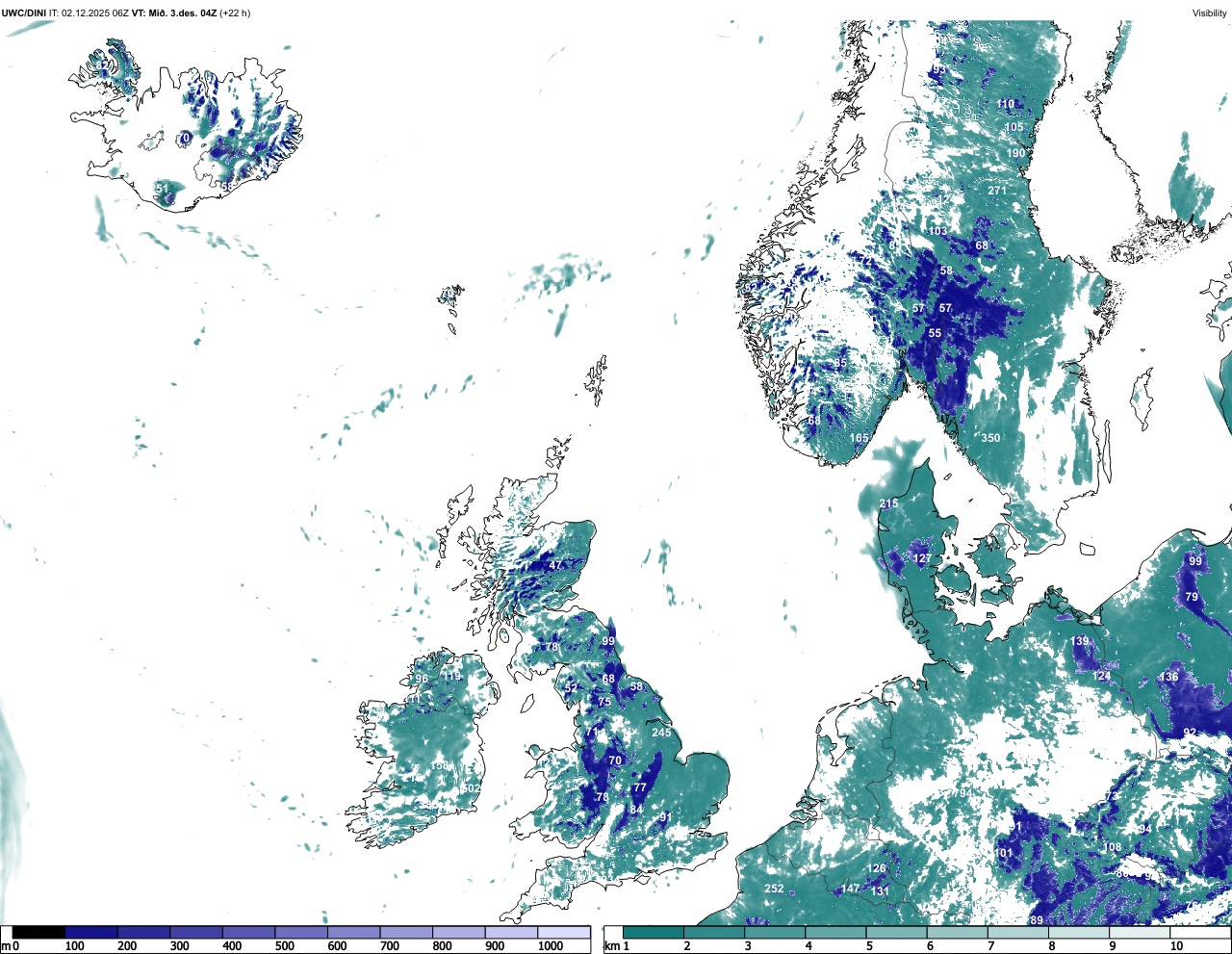Click the '245' value in eastern England
Screen dimensions: 1232x954
(x=661, y=733)
